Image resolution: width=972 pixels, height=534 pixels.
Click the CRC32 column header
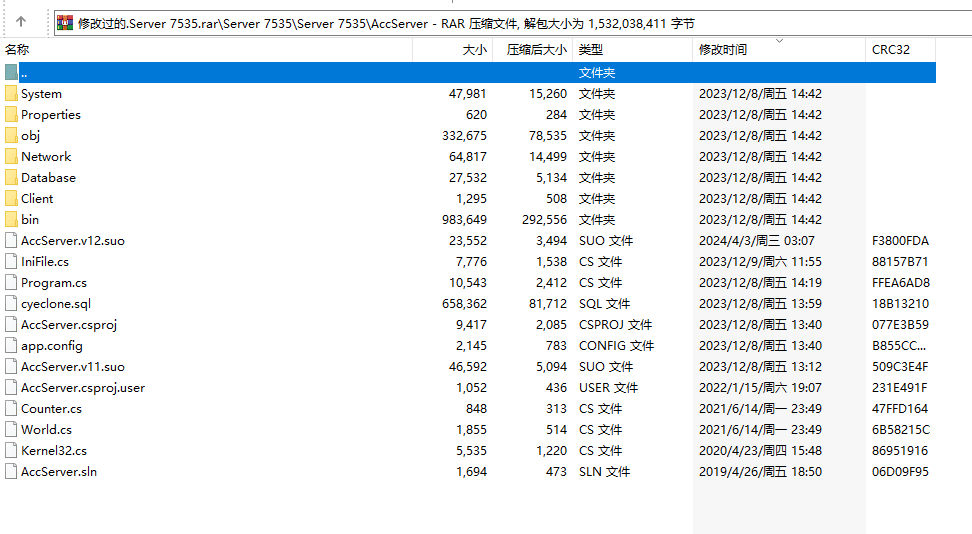[890, 50]
